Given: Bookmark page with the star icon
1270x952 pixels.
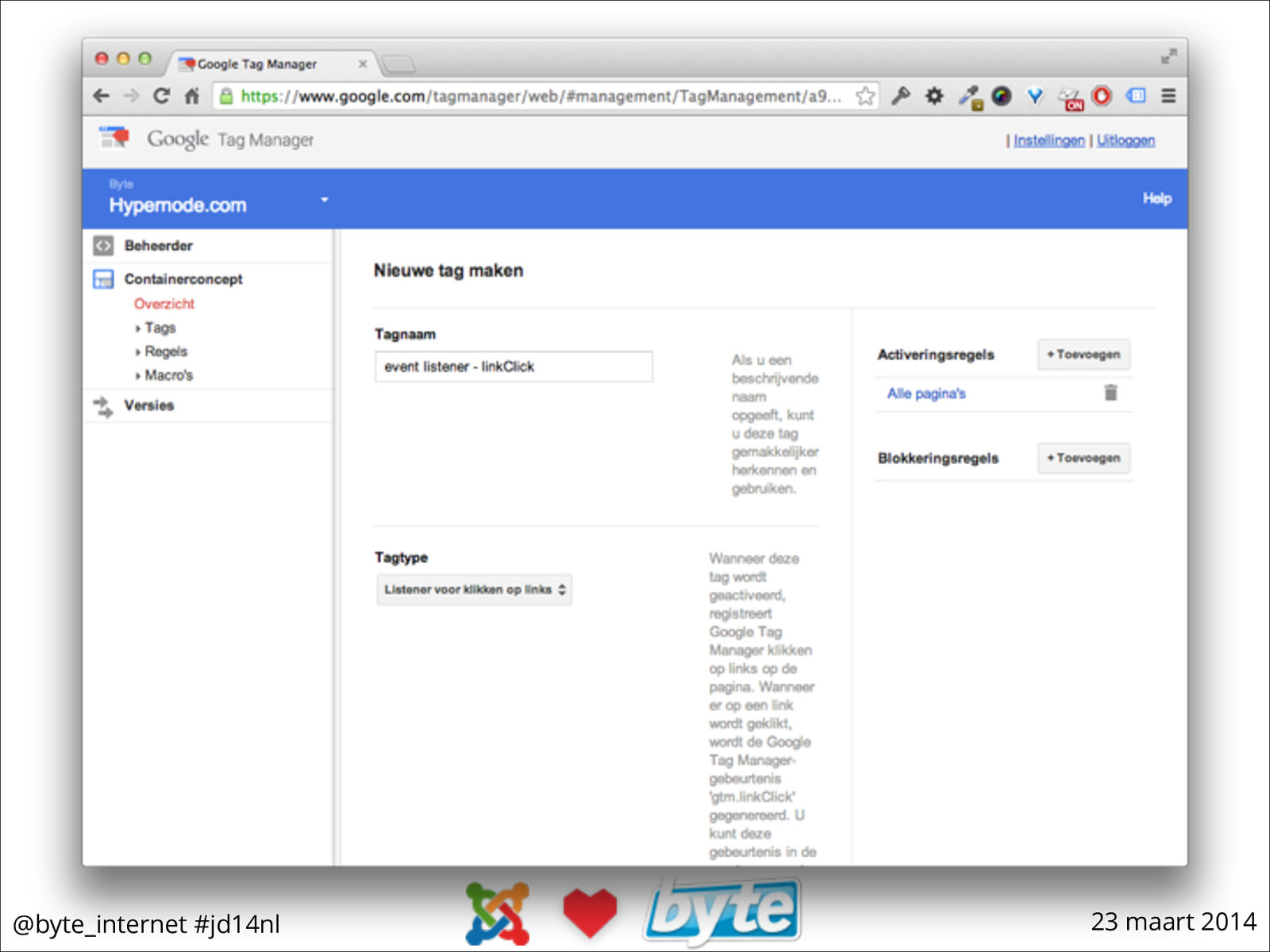Looking at the screenshot, I should (x=865, y=96).
